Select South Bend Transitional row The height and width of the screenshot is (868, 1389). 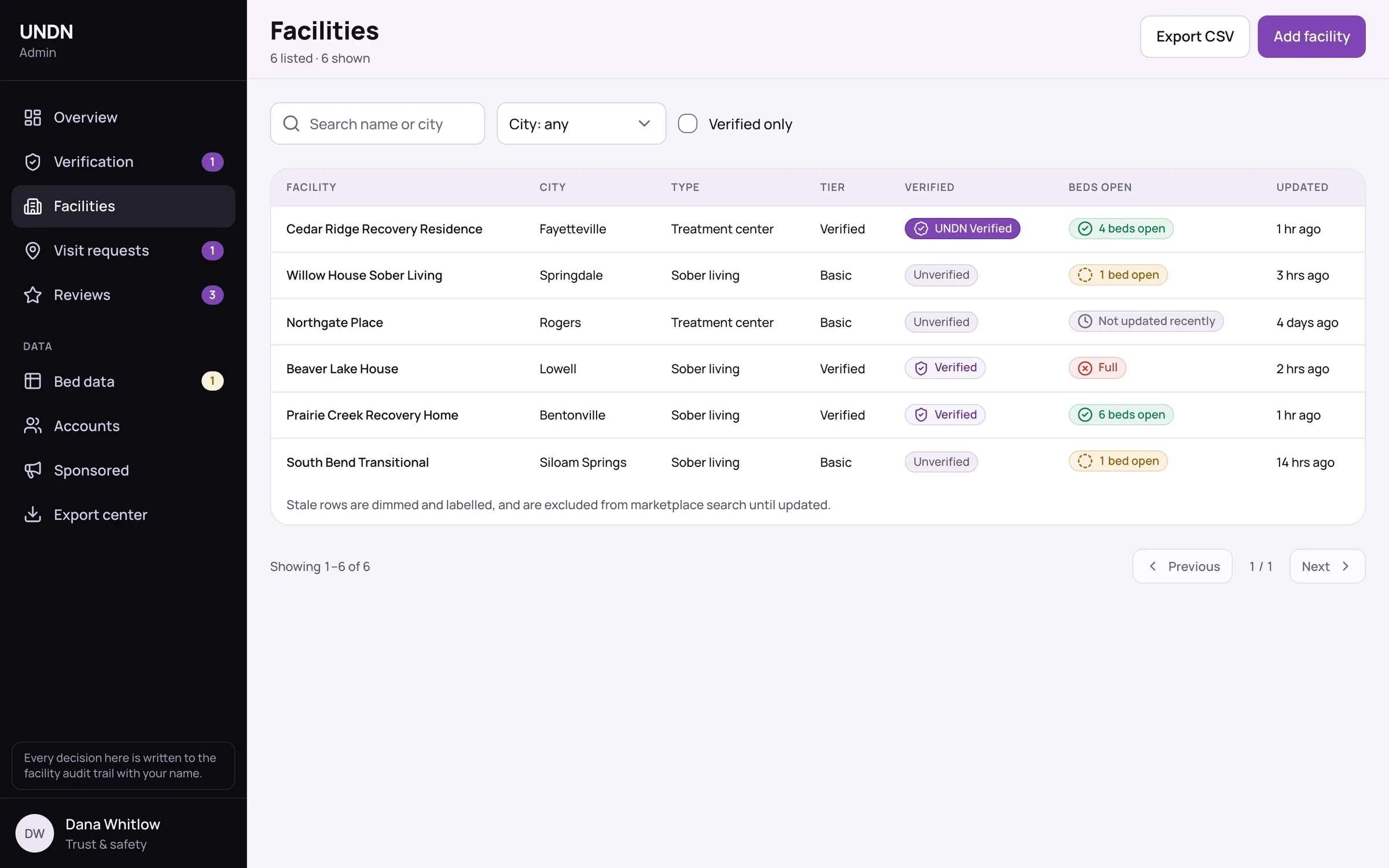pyautogui.click(x=818, y=462)
